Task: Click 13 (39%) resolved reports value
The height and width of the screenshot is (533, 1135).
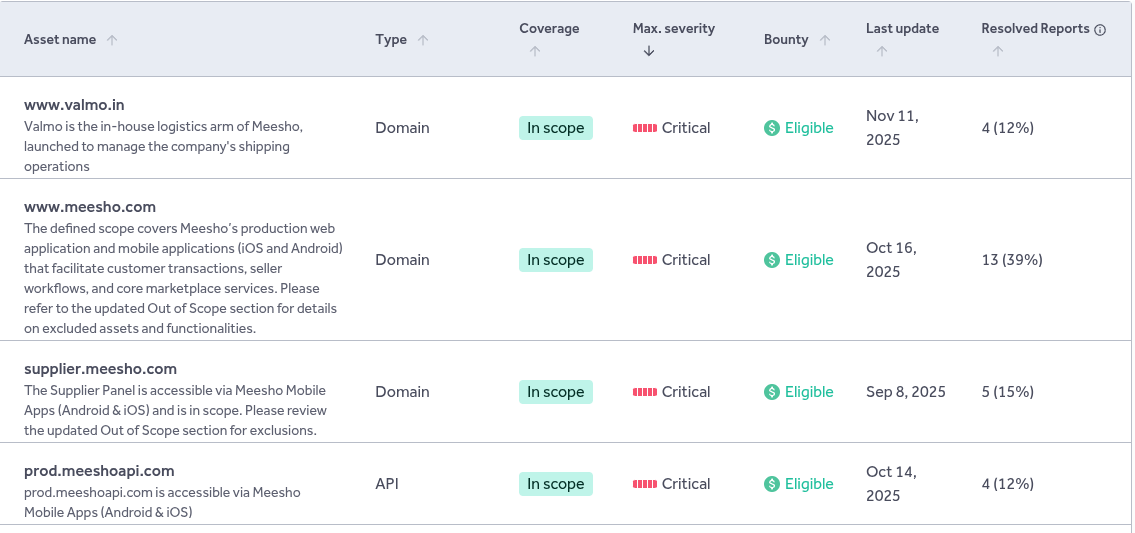Action: [1012, 260]
